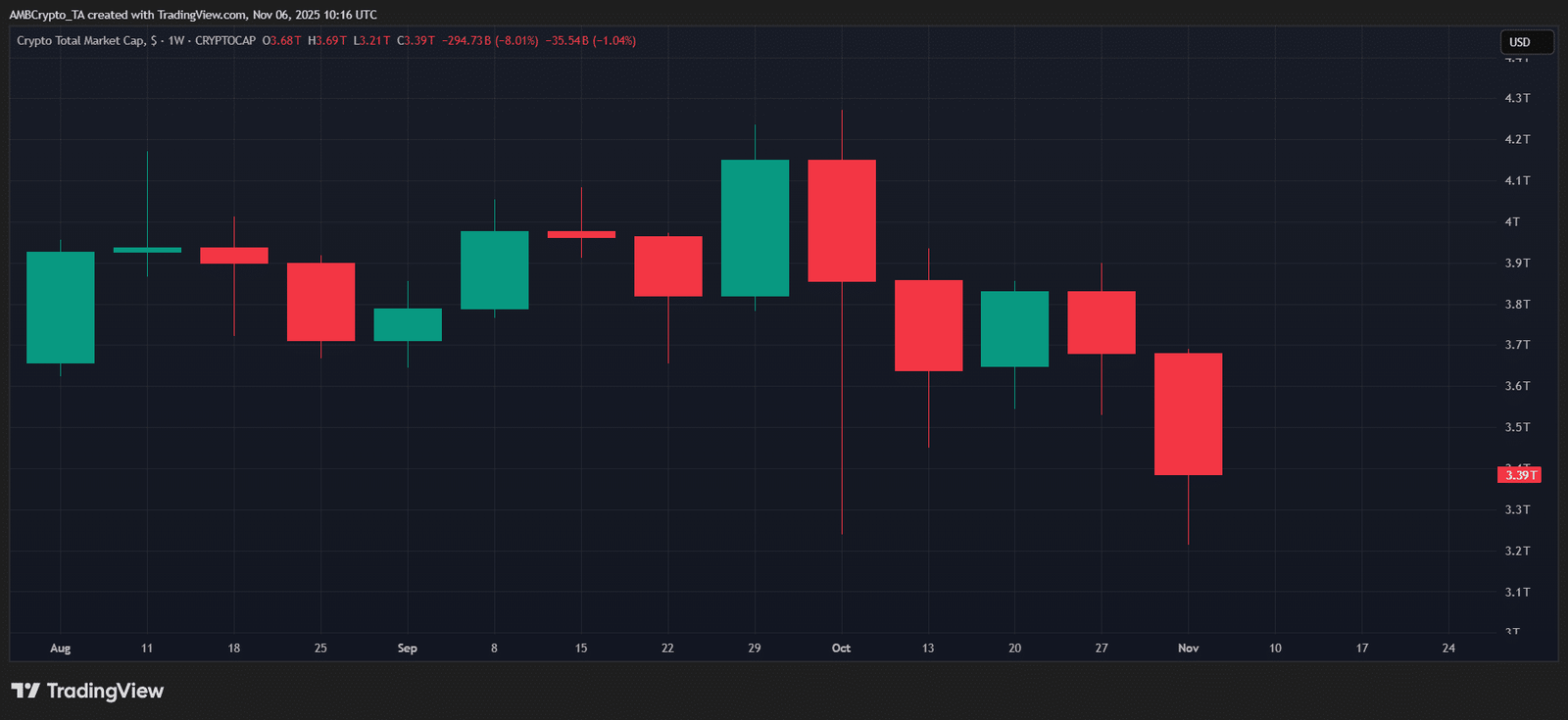Click the 1W interval in the legend

pos(176,41)
